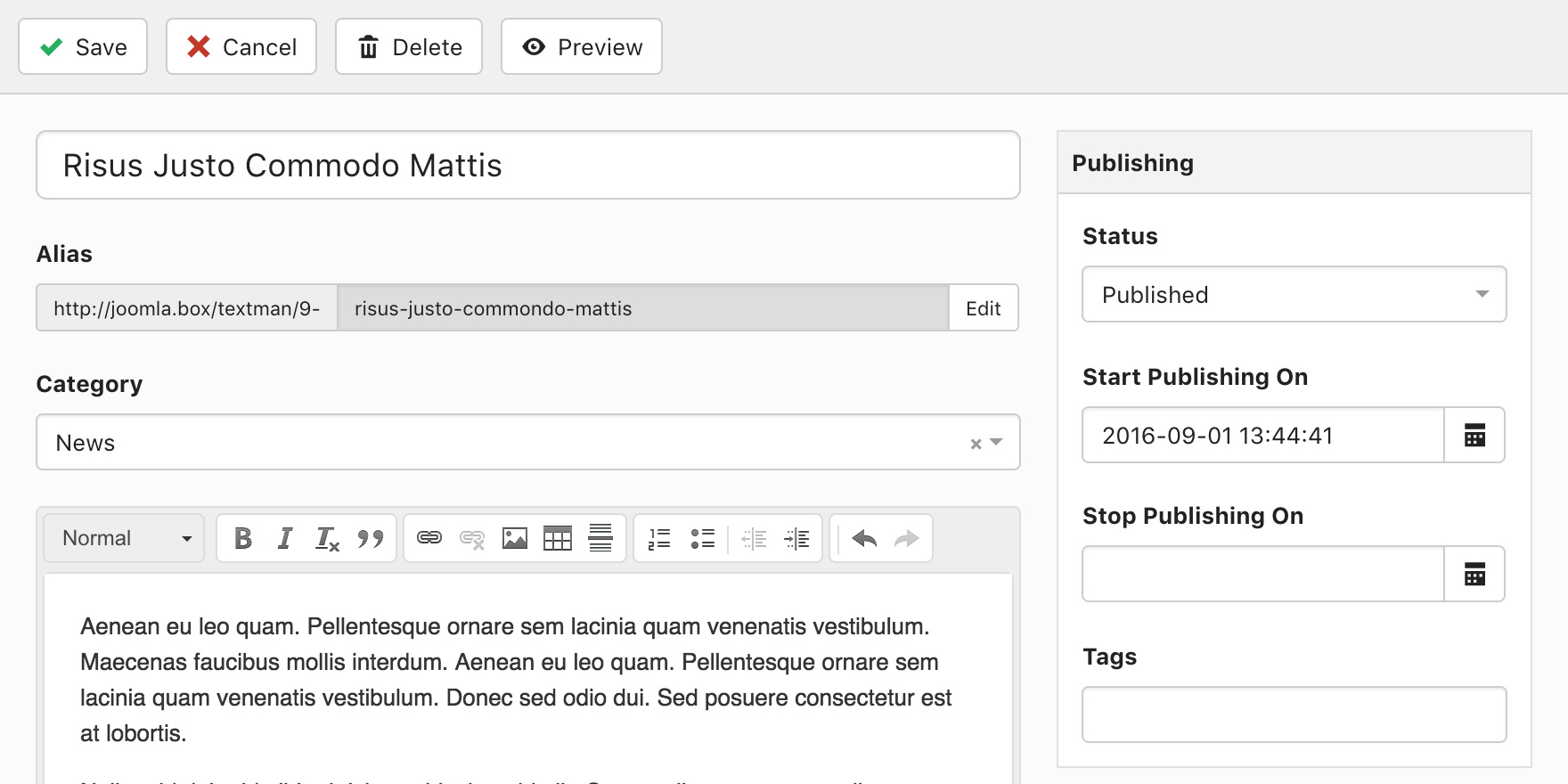Insert a bulleted list

pyautogui.click(x=702, y=538)
